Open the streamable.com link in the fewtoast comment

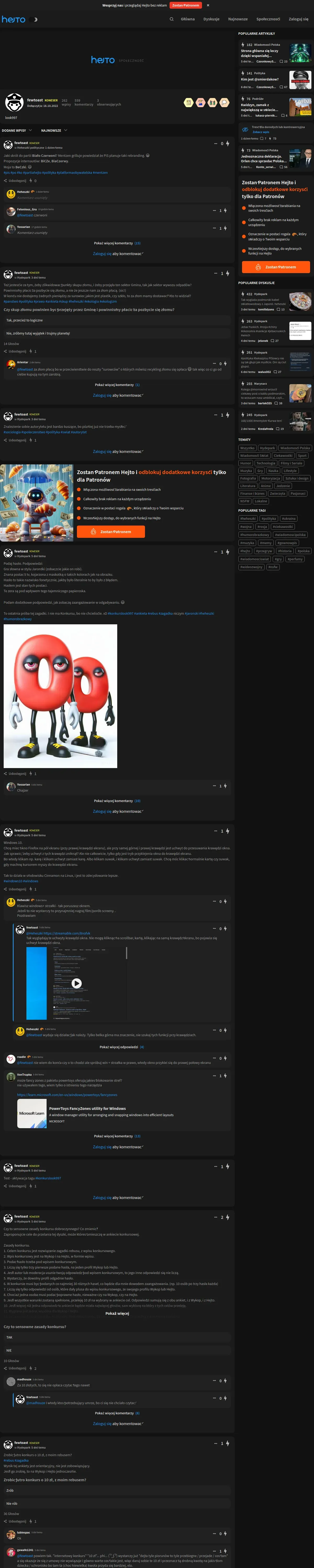pos(67,933)
